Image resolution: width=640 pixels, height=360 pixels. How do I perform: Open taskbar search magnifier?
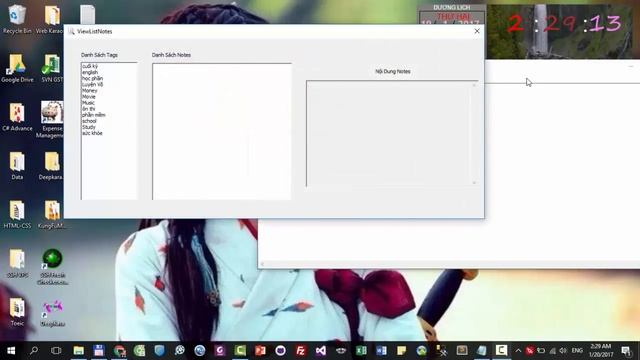34,351
